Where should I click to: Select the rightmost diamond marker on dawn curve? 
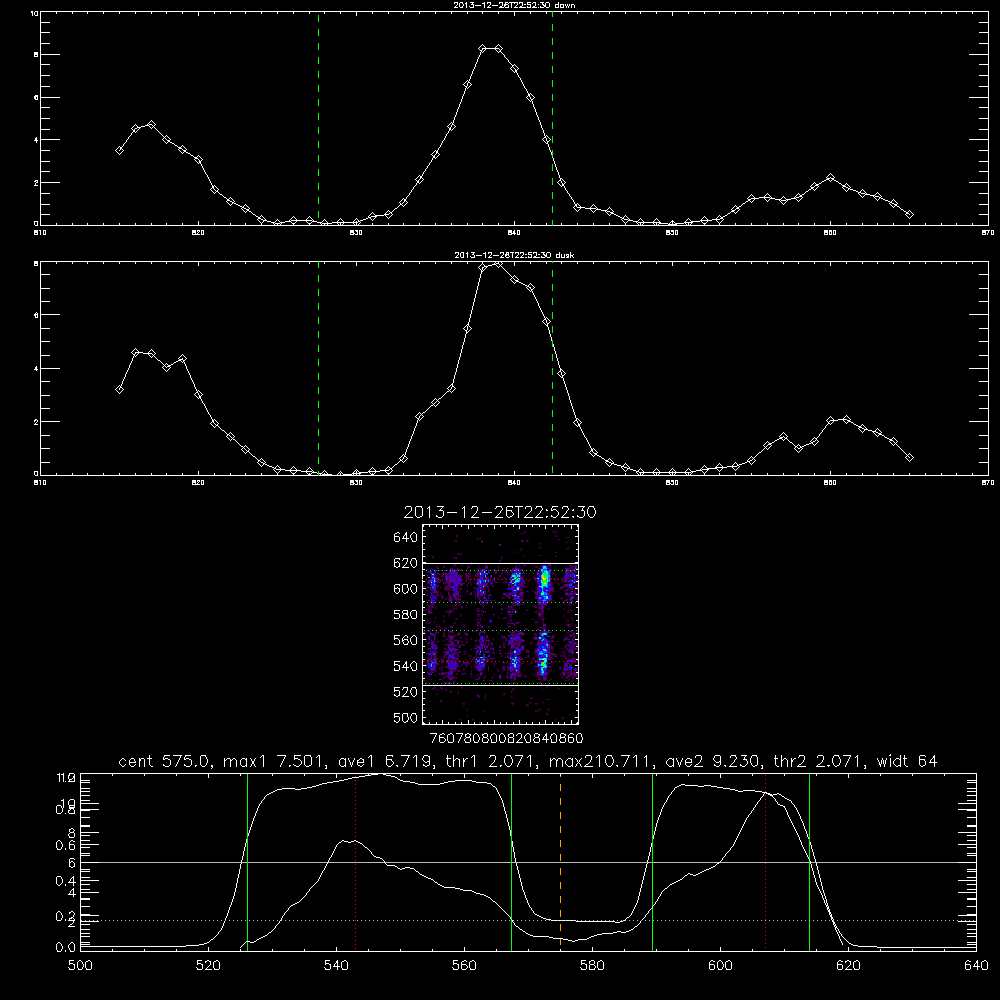[909, 215]
